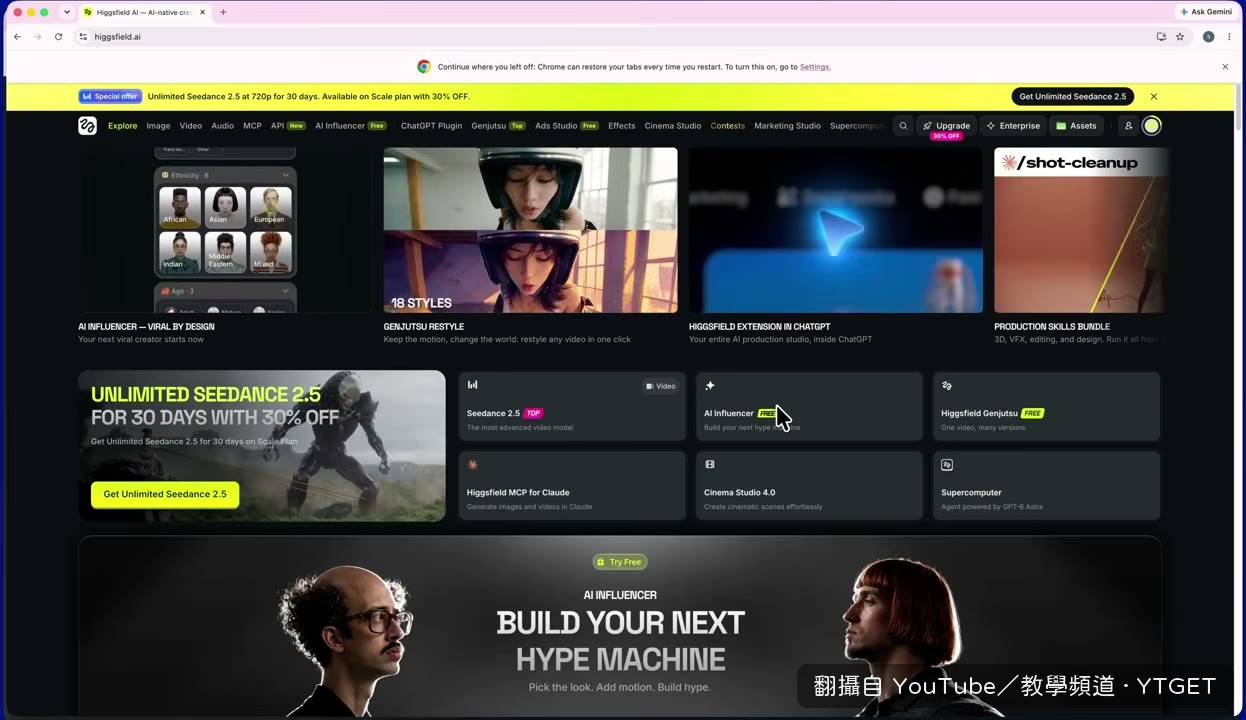1246x720 pixels.
Task: Open the Image nav menu
Action: pyautogui.click(x=158, y=126)
